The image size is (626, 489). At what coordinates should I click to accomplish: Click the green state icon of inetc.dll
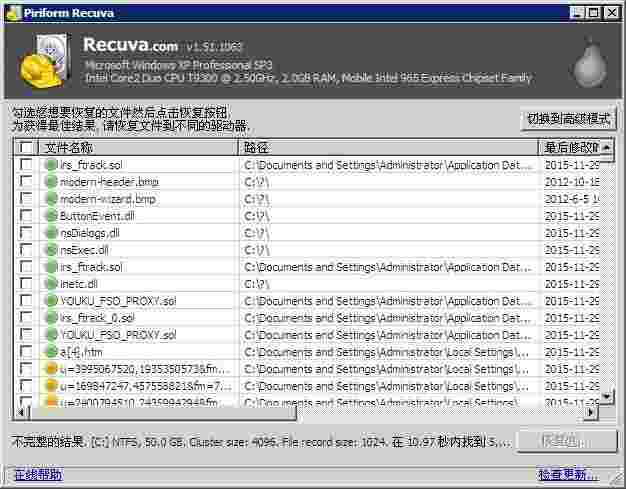pos(51,284)
